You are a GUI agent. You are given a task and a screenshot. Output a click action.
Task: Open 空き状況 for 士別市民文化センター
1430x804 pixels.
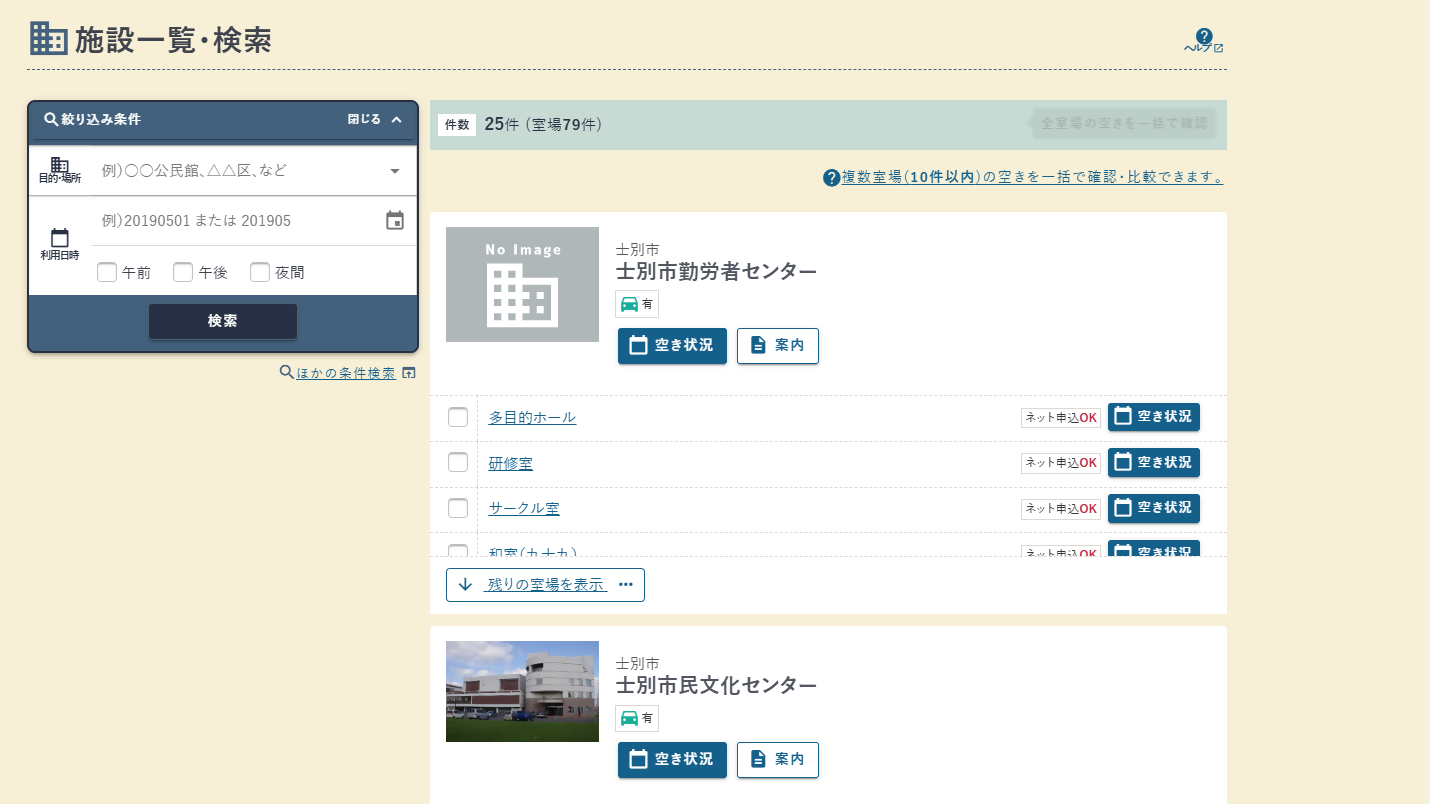pos(672,760)
